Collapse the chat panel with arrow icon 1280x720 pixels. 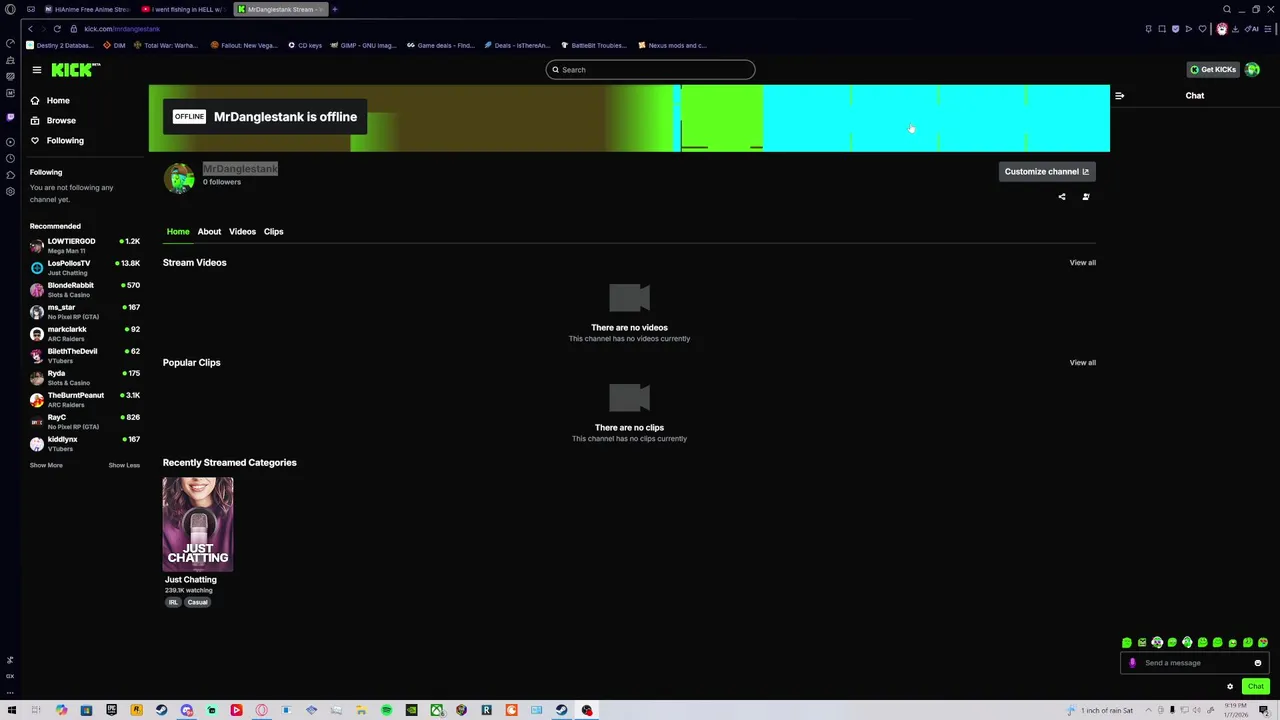1119,96
